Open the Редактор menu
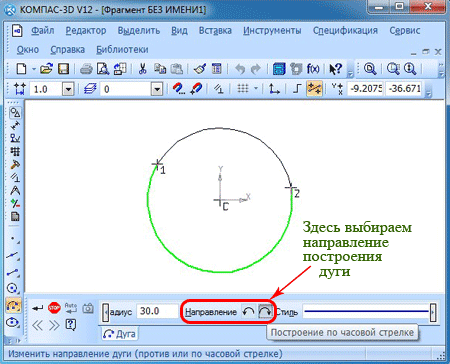The height and width of the screenshot is (364, 450). coord(86,31)
